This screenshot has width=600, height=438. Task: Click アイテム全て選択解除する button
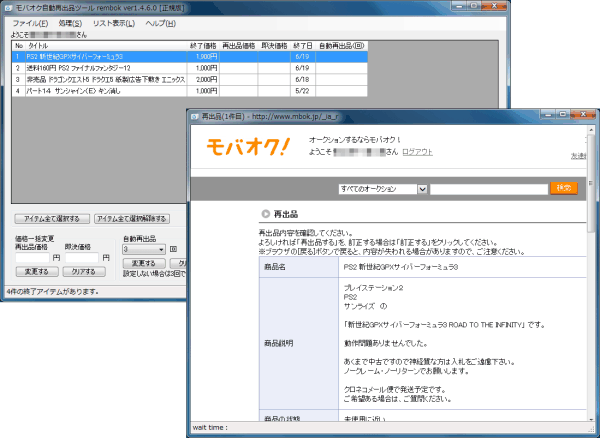(132, 219)
